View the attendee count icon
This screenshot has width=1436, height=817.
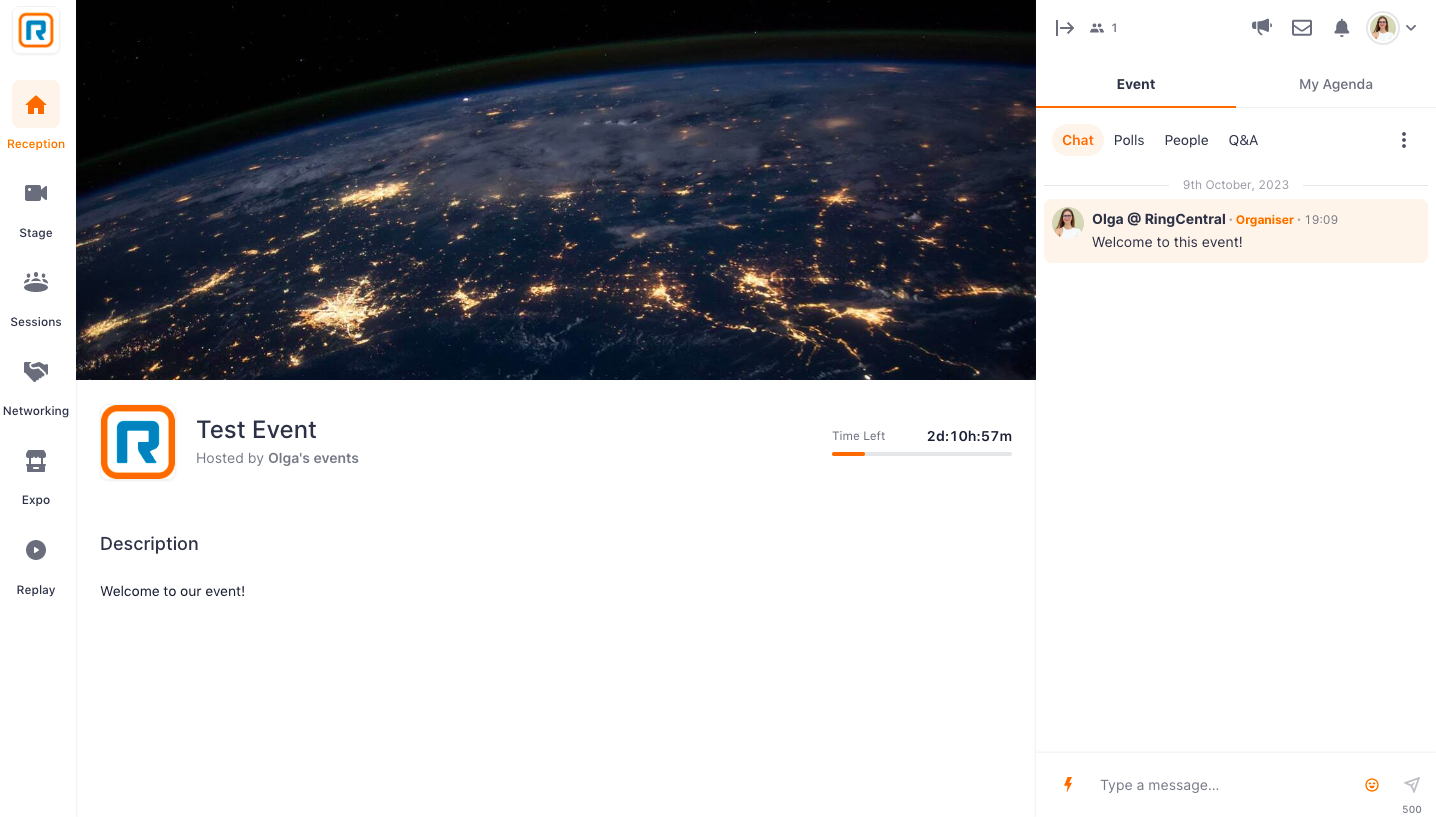(x=1097, y=28)
